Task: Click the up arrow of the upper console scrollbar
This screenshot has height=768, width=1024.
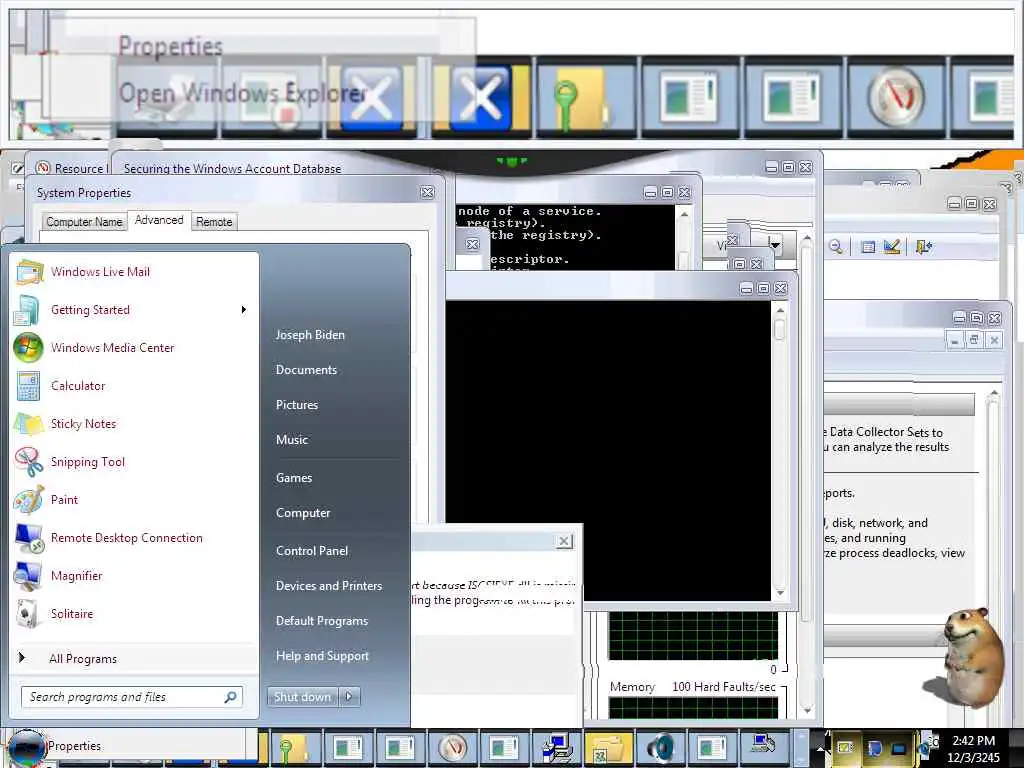Action: coord(684,214)
